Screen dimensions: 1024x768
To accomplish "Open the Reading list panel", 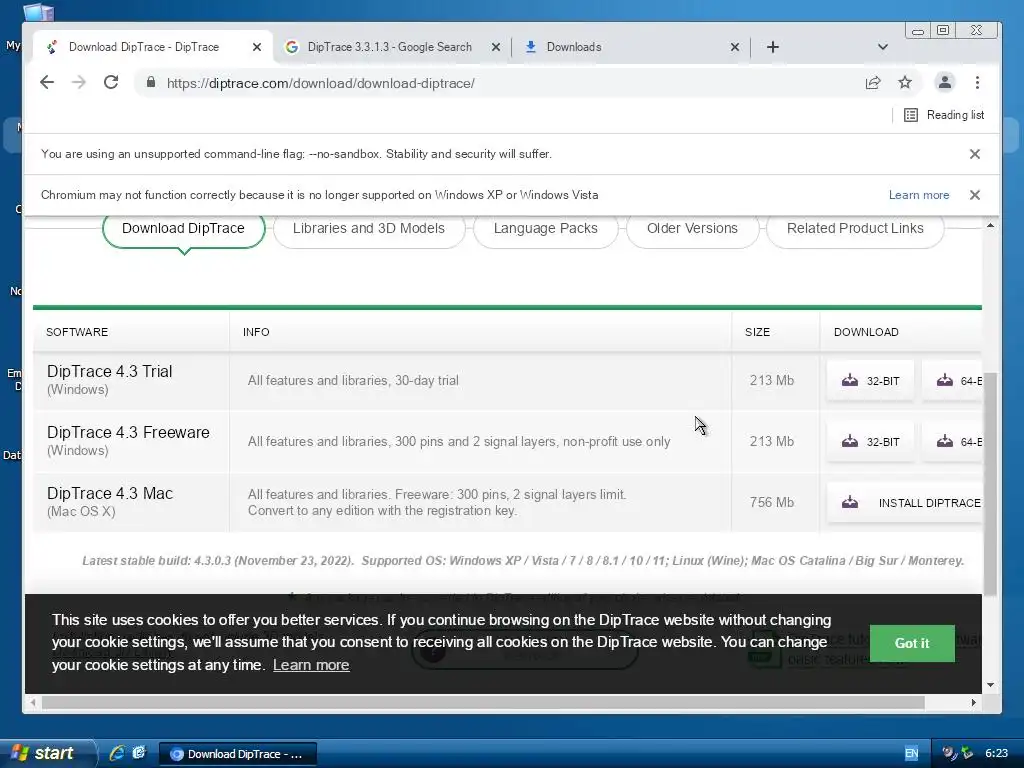I will point(944,115).
